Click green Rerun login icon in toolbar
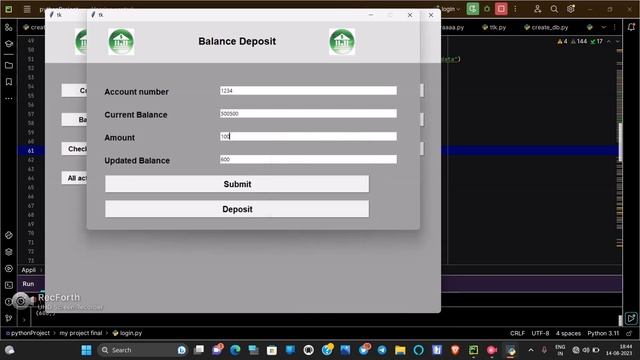This screenshot has width=640, height=360. 473,9
